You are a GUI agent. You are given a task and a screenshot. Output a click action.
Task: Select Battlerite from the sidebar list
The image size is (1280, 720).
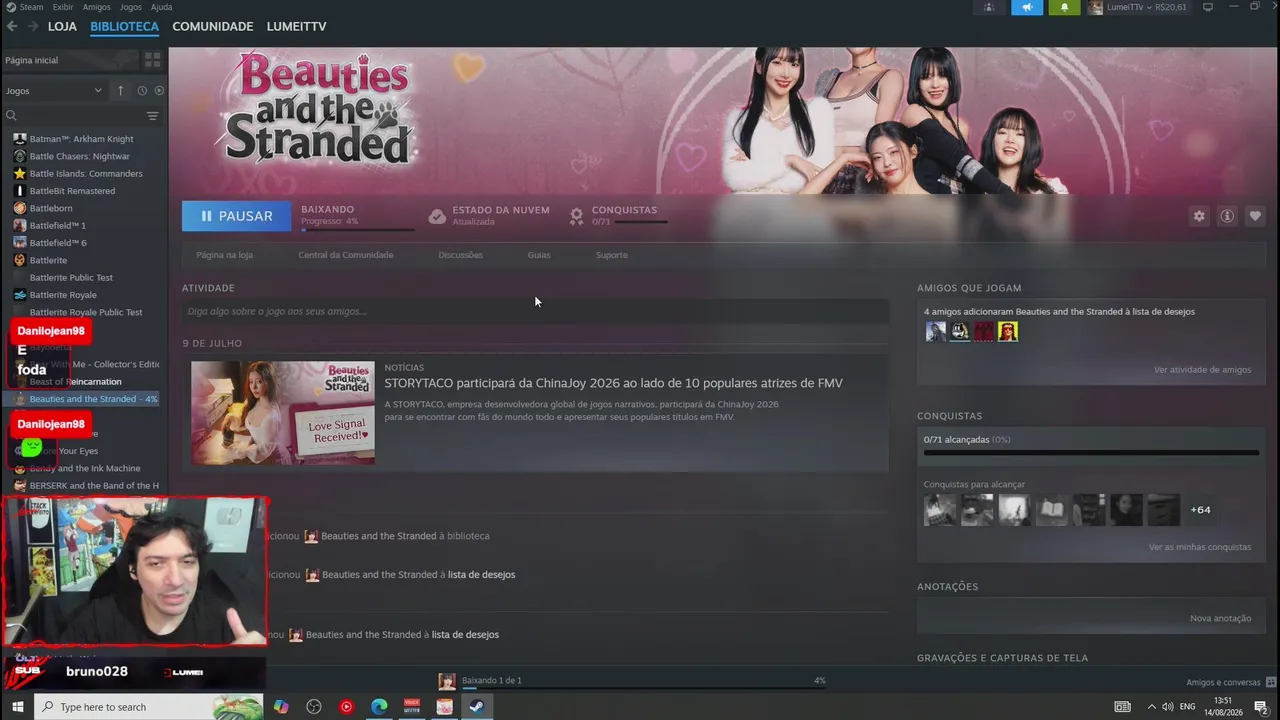48,260
